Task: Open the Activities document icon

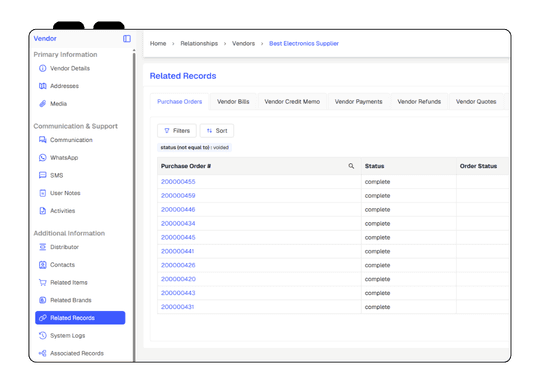Action: point(42,211)
